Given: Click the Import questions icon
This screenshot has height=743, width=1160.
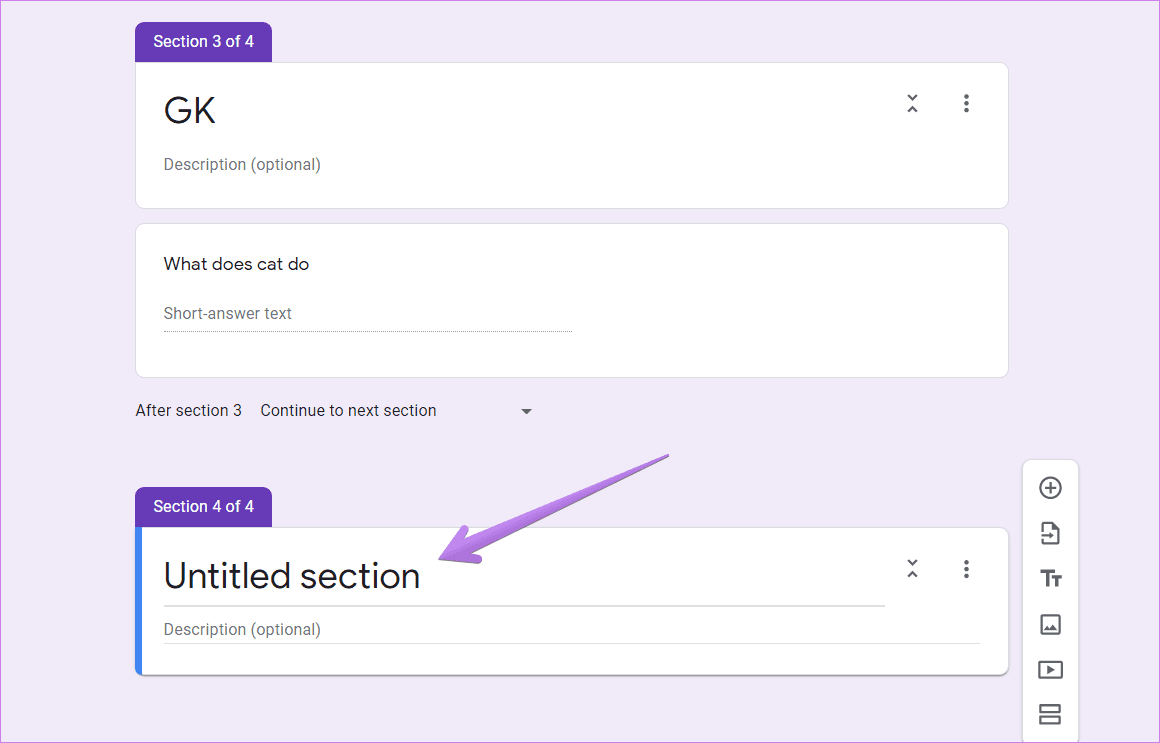Looking at the screenshot, I should [1050, 533].
